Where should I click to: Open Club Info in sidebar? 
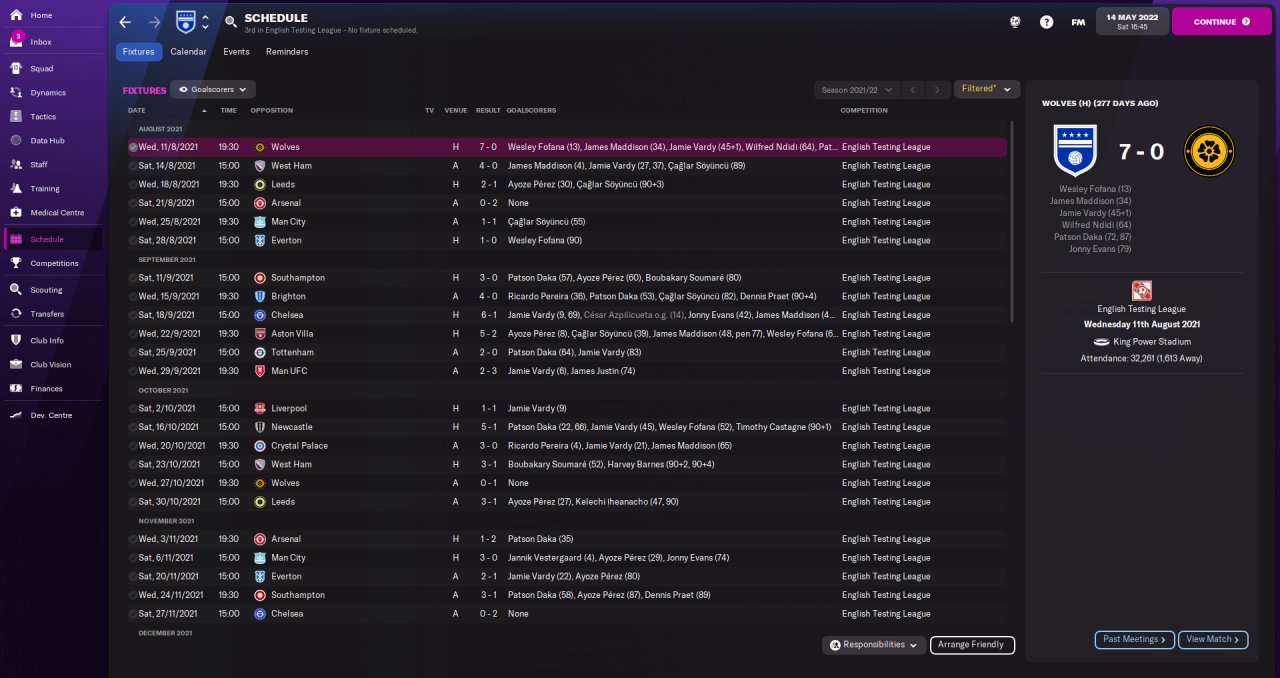(47, 341)
